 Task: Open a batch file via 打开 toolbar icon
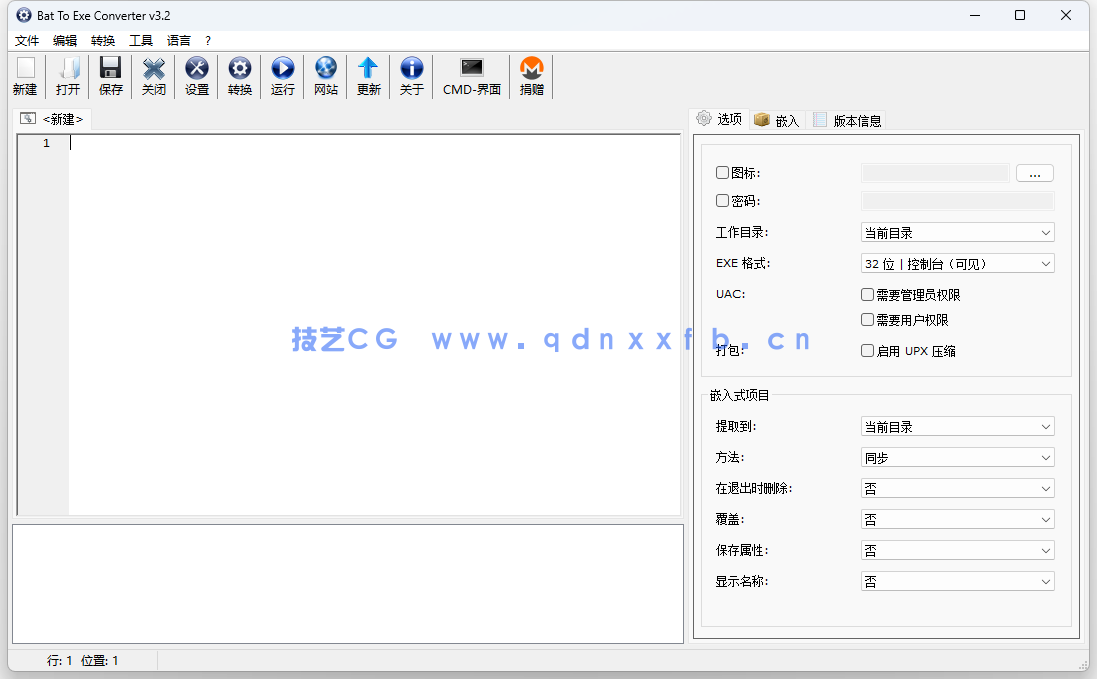(x=67, y=76)
